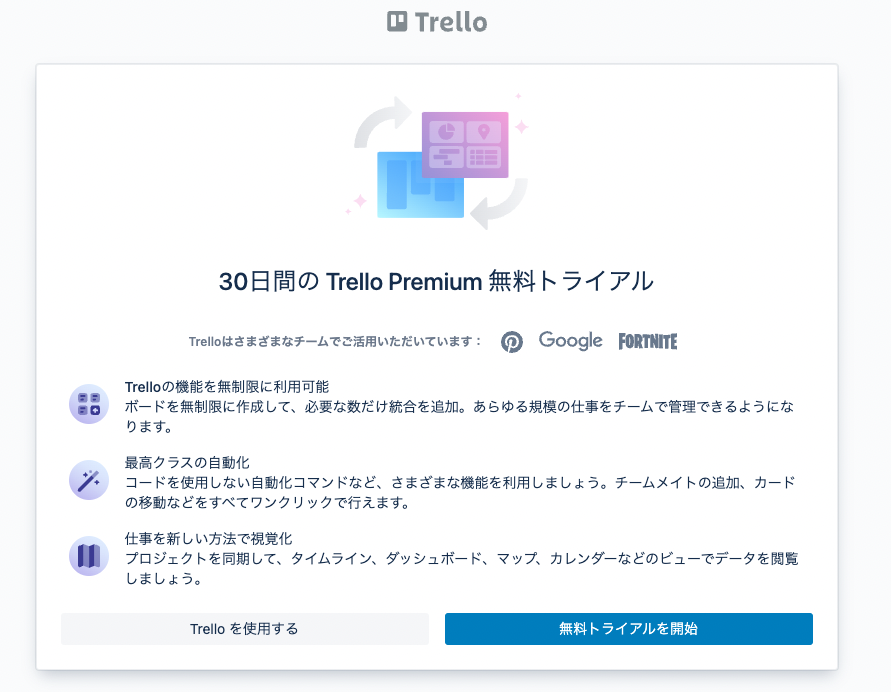Click the Pinterest logo icon
891x692 pixels.
tap(512, 341)
